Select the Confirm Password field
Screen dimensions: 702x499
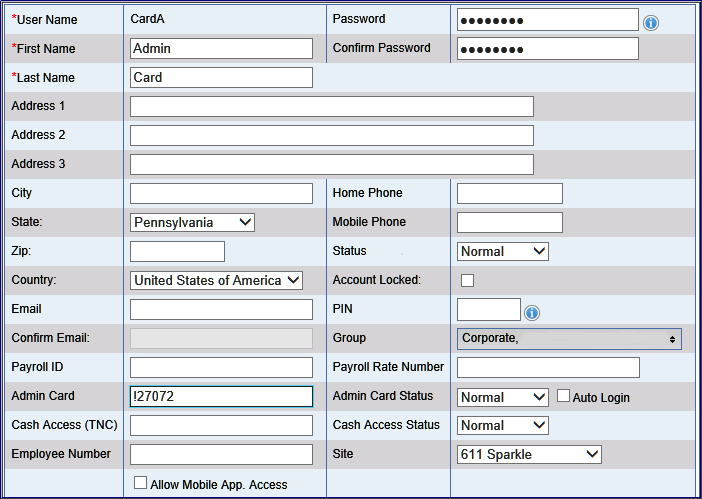[547, 48]
